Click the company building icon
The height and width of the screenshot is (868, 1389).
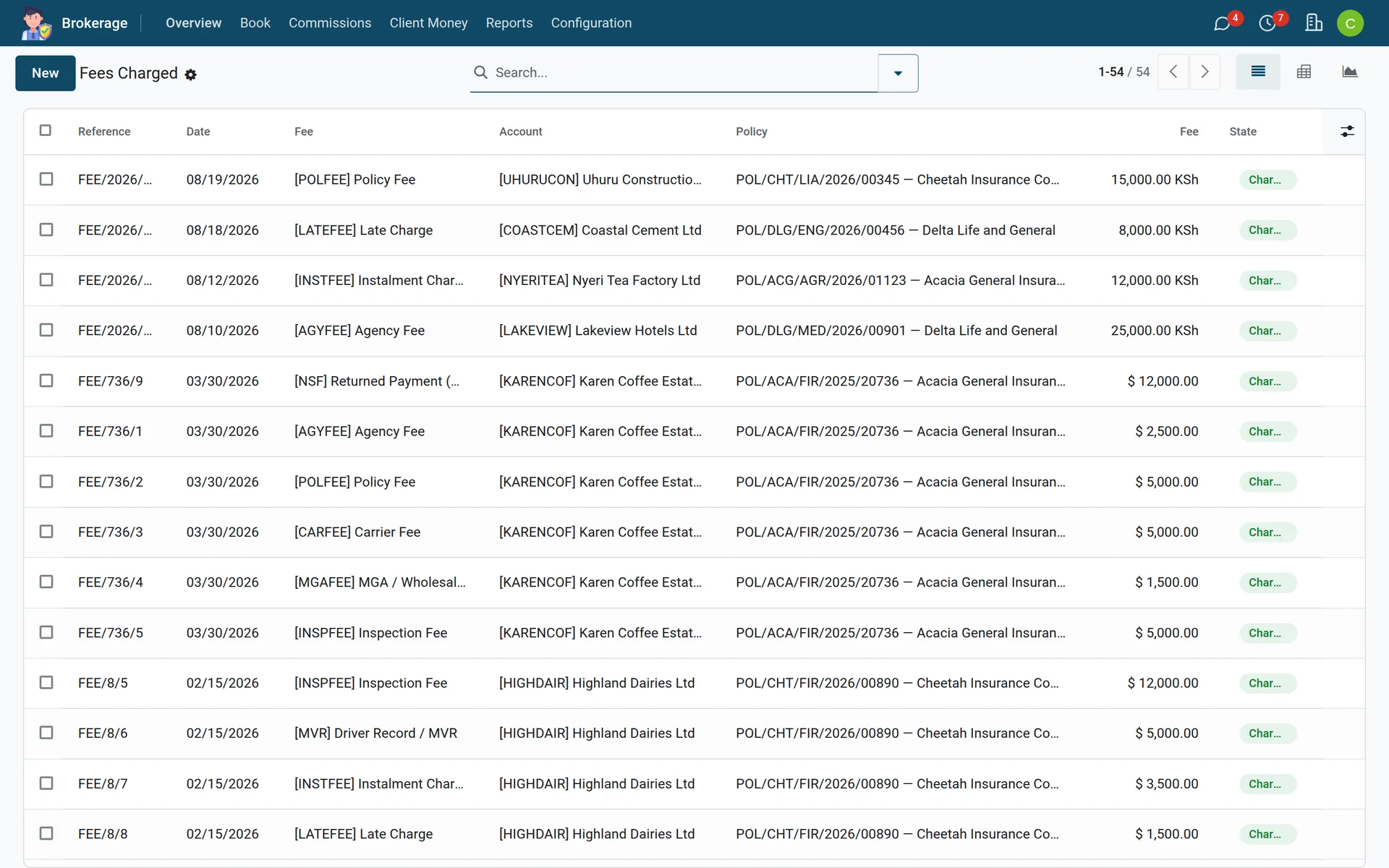click(x=1314, y=23)
